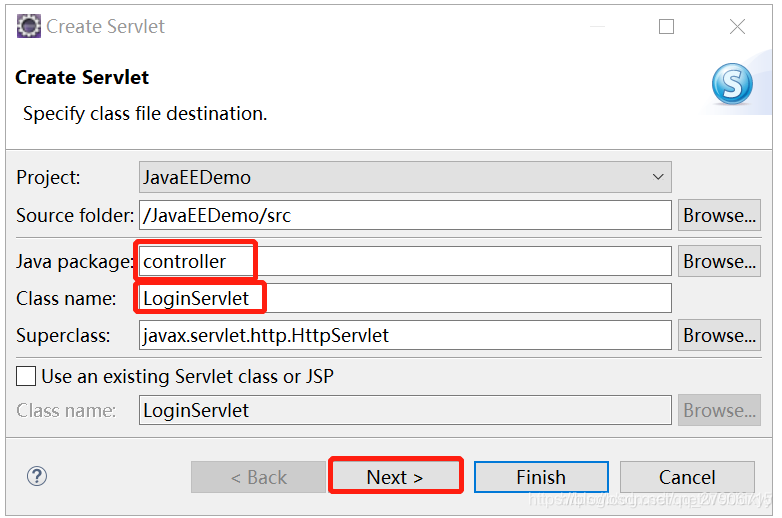Click the disabled Back button
The height and width of the screenshot is (518, 782).
pyautogui.click(x=258, y=477)
